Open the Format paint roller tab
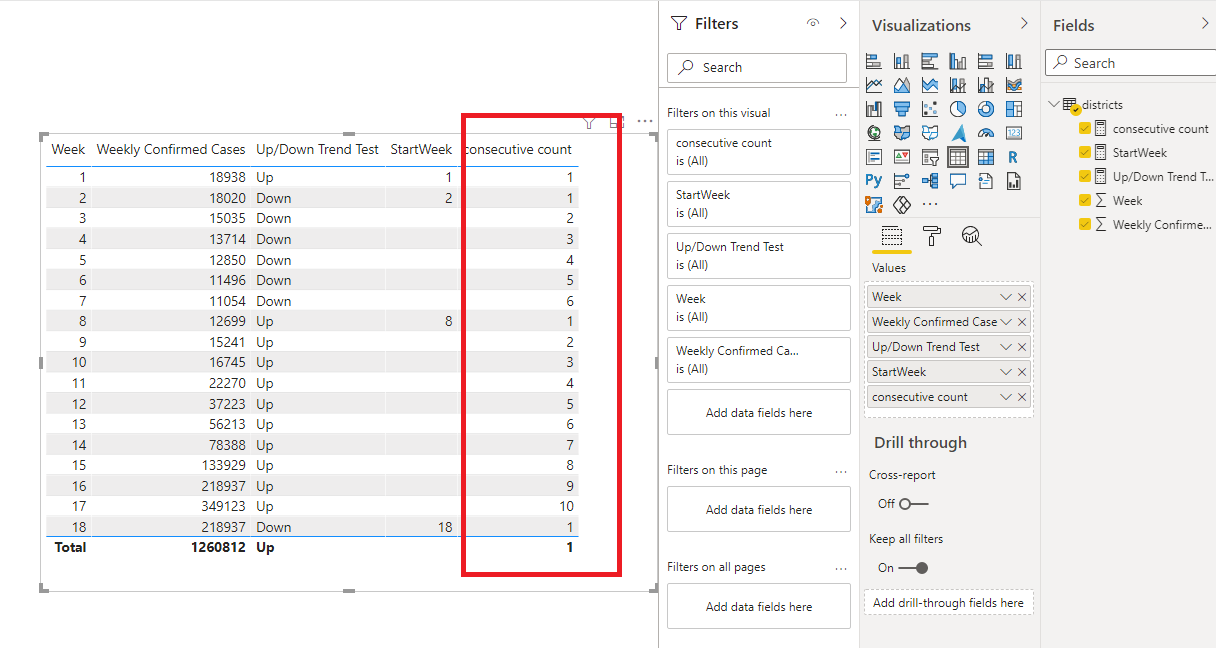1216x648 pixels. [932, 236]
